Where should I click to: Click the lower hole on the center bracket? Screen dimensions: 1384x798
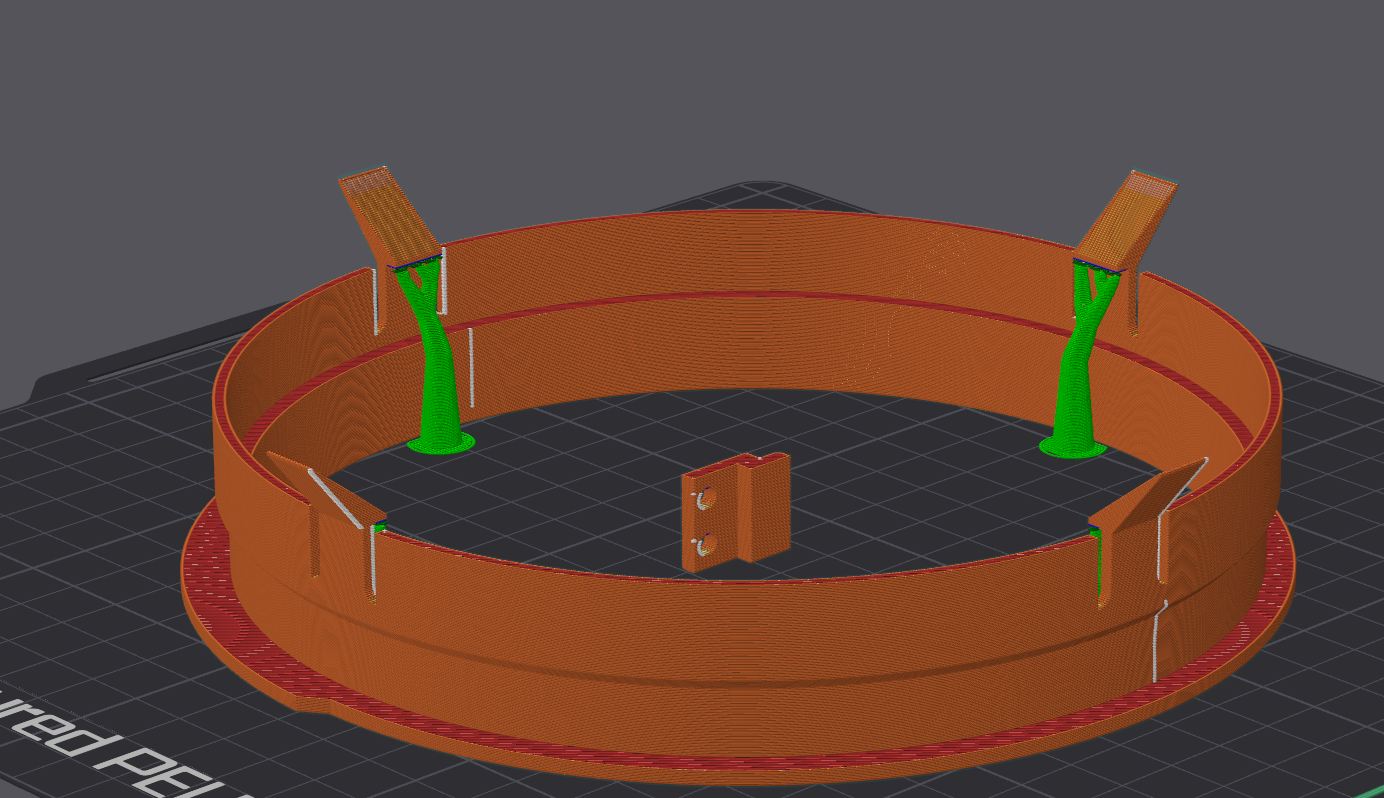pyautogui.click(x=707, y=545)
